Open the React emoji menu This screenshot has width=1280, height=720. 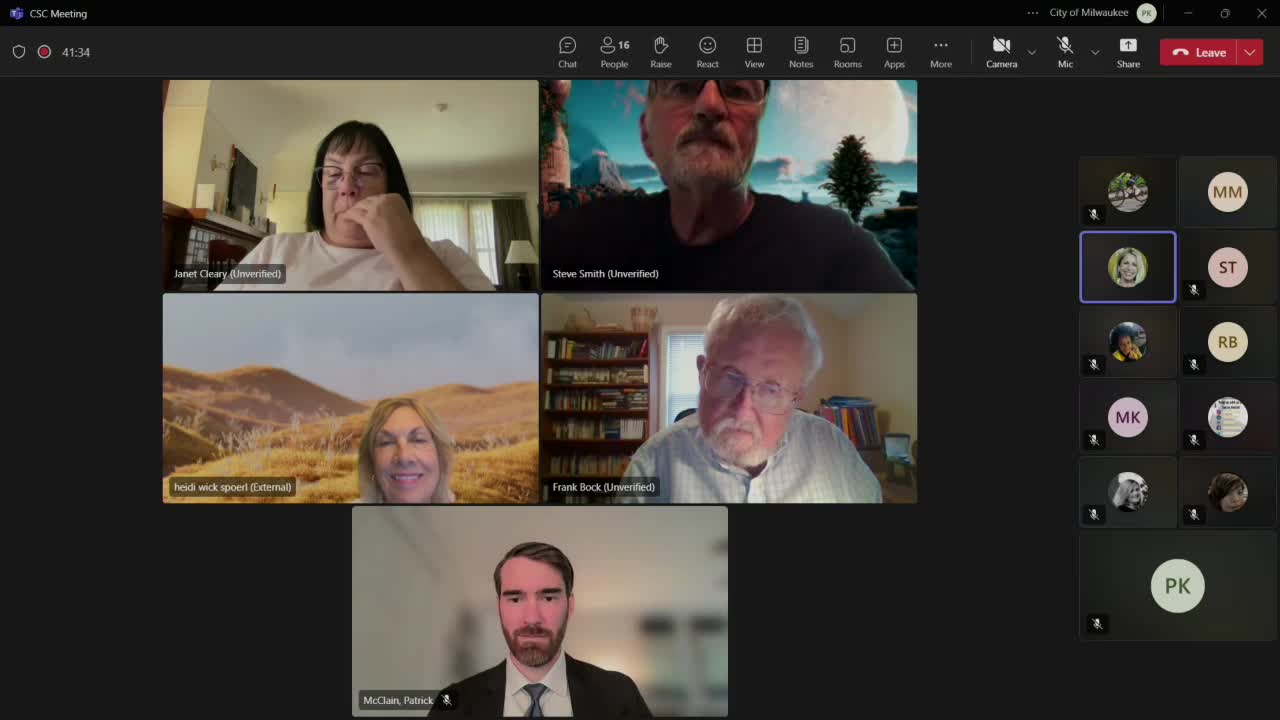(707, 52)
